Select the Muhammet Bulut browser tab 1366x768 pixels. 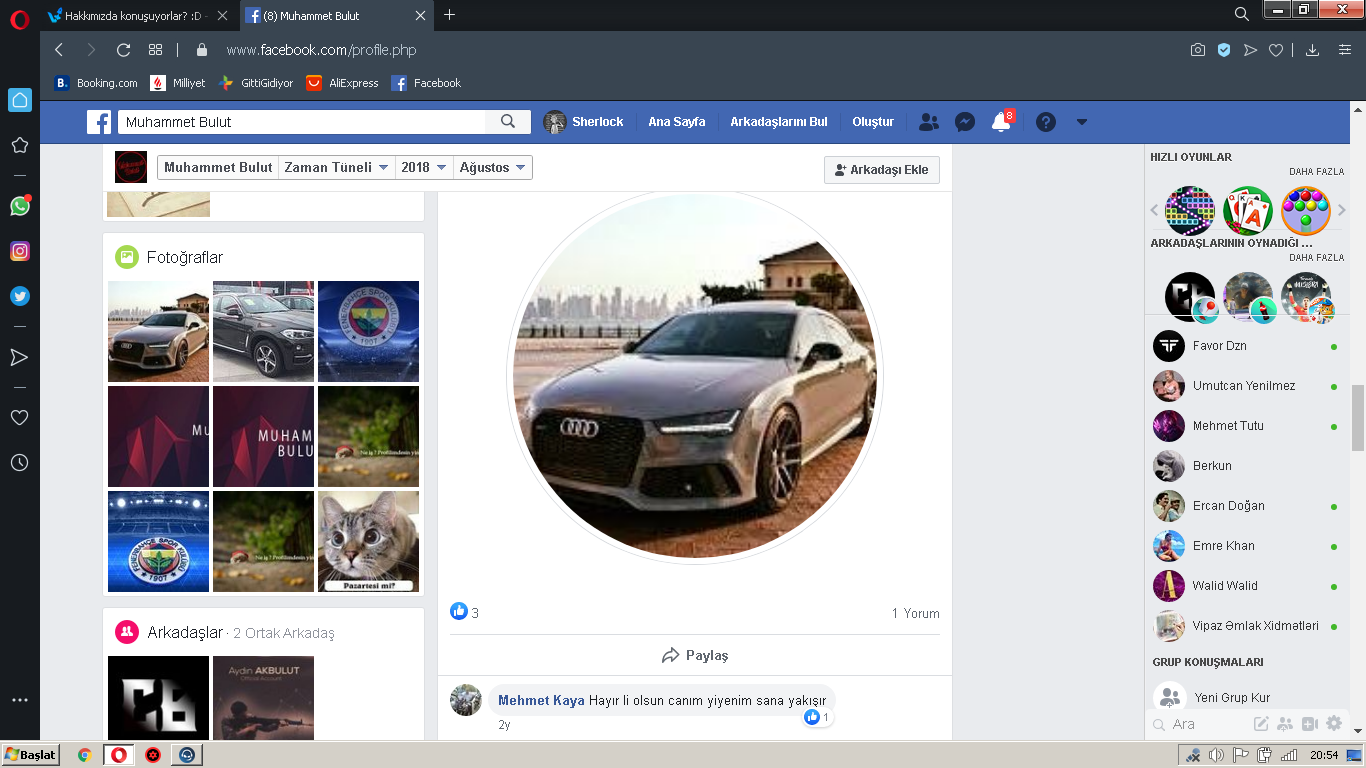coord(335,15)
